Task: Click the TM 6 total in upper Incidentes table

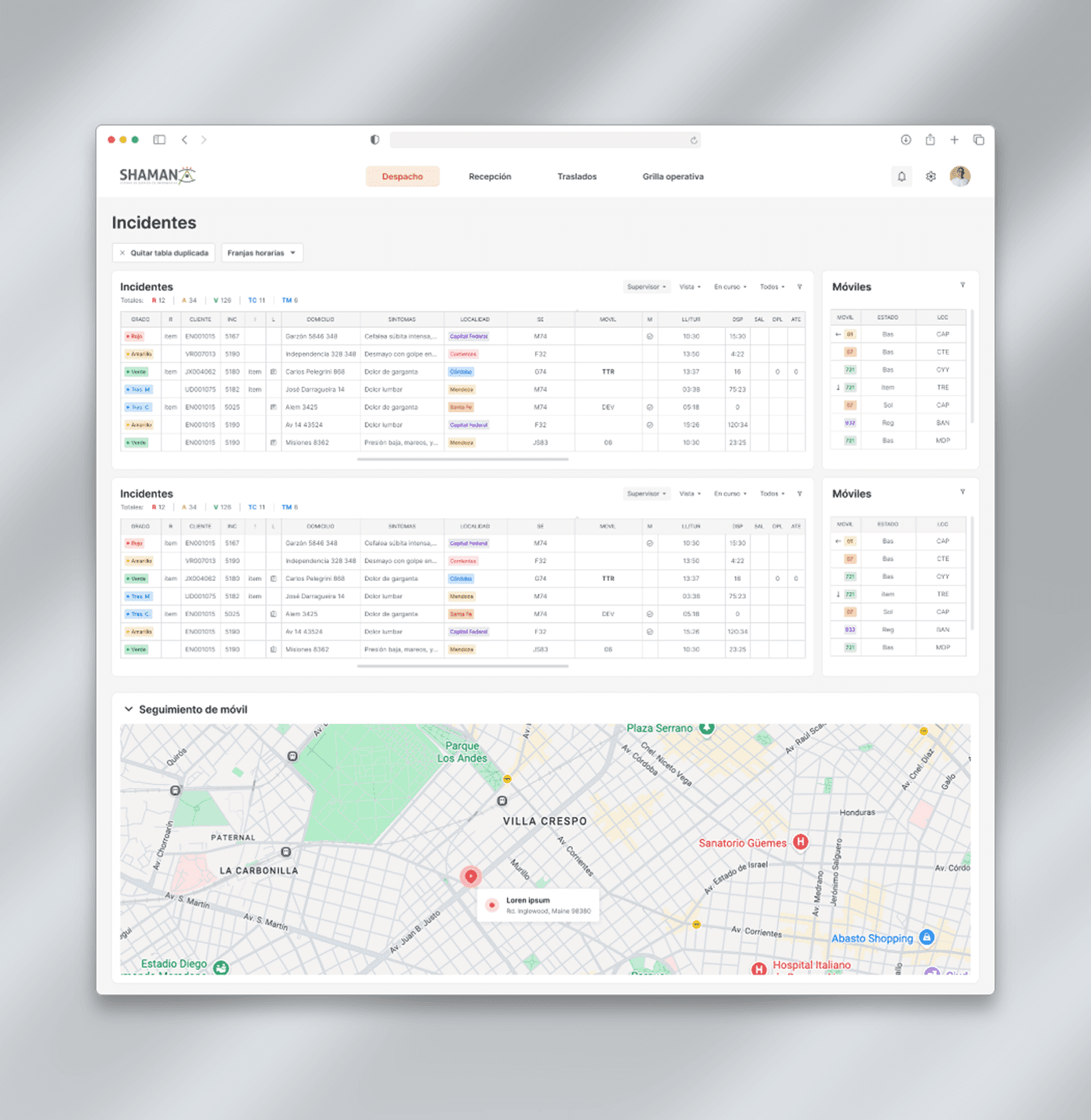Action: pos(289,301)
